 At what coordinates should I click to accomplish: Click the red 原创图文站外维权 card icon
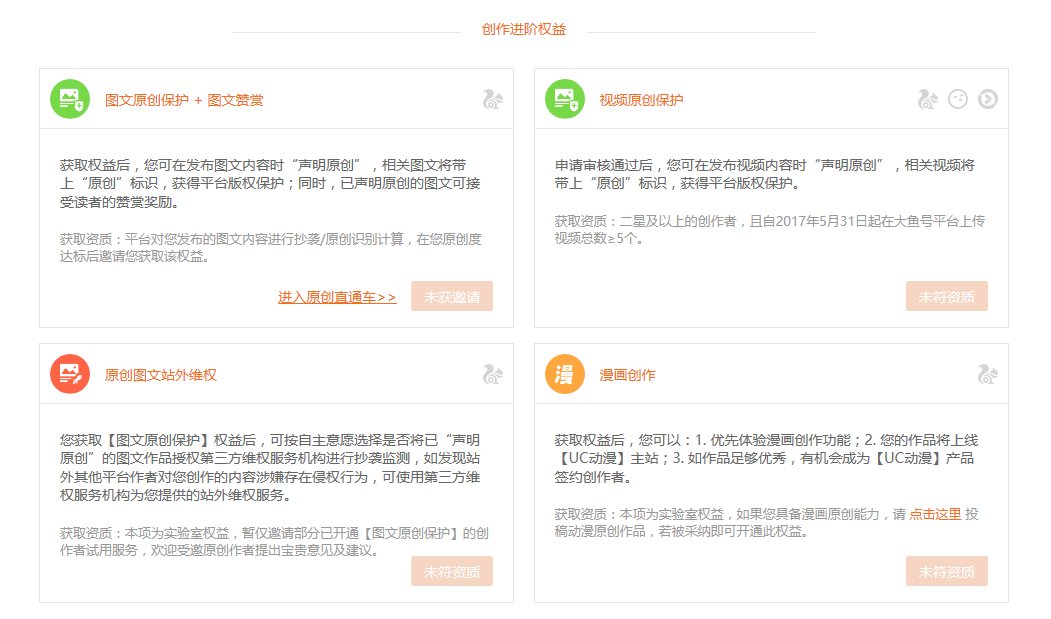pyautogui.click(x=70, y=374)
